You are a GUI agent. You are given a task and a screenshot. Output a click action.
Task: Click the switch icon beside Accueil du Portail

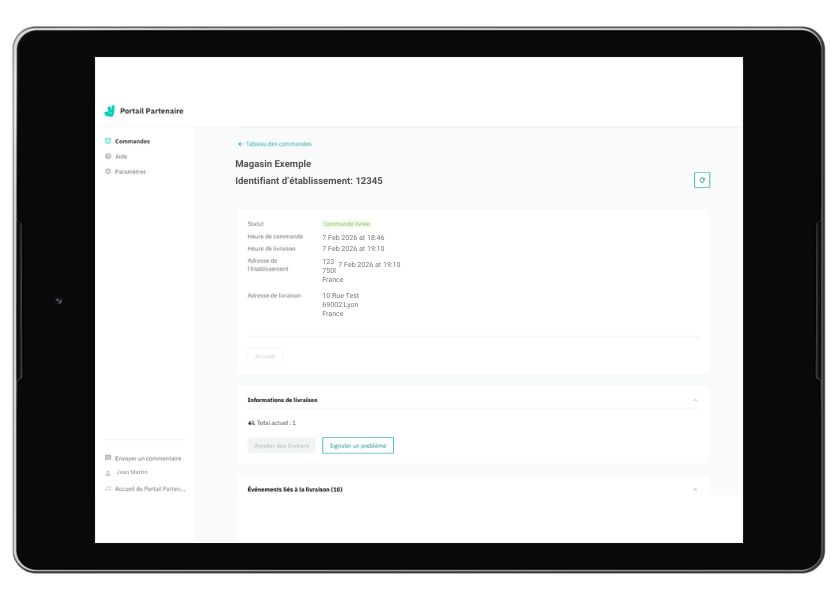[108, 489]
